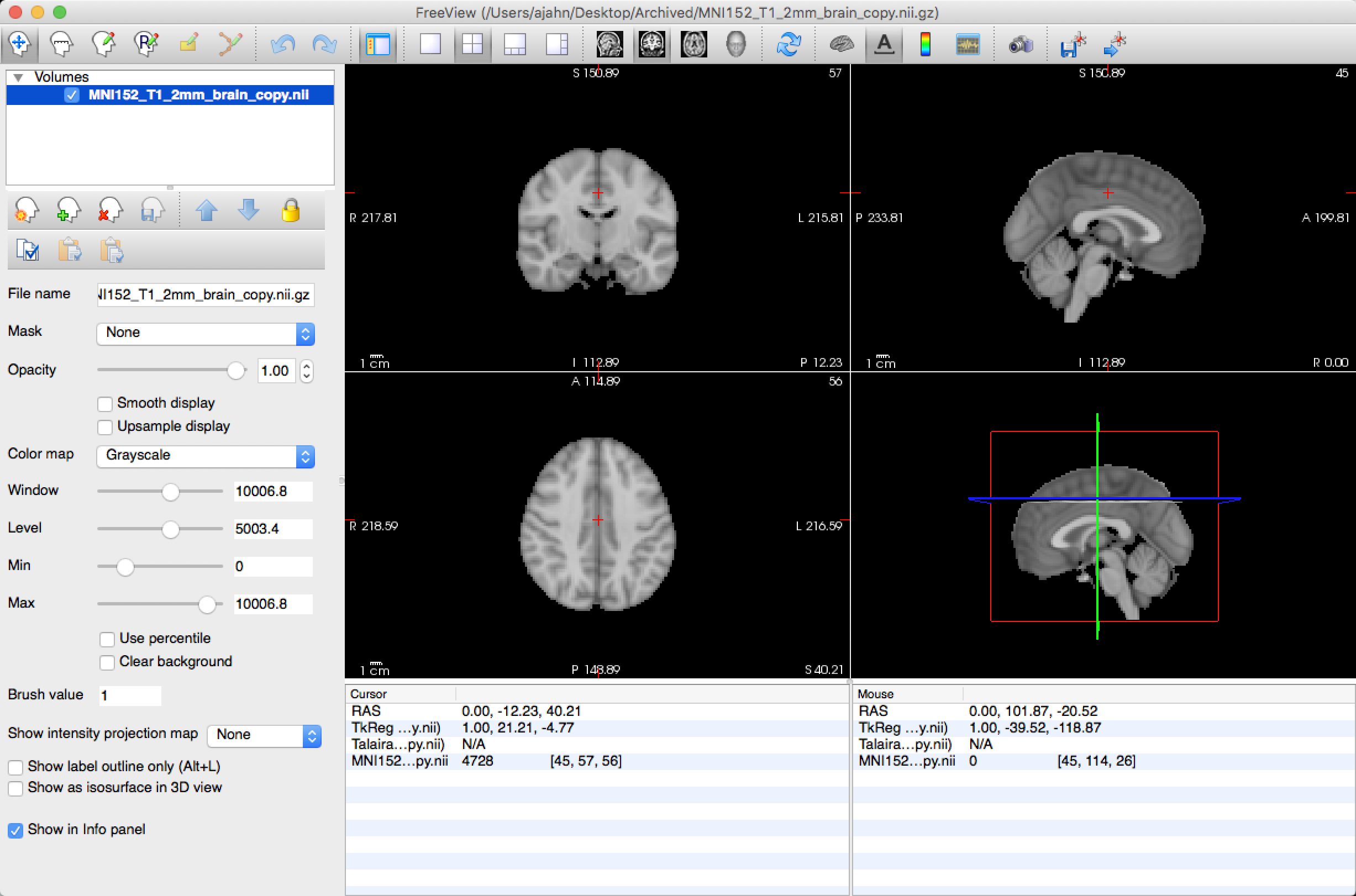Click the Undo arrow icon
Viewport: 1356px width, 896px height.
coord(282,44)
